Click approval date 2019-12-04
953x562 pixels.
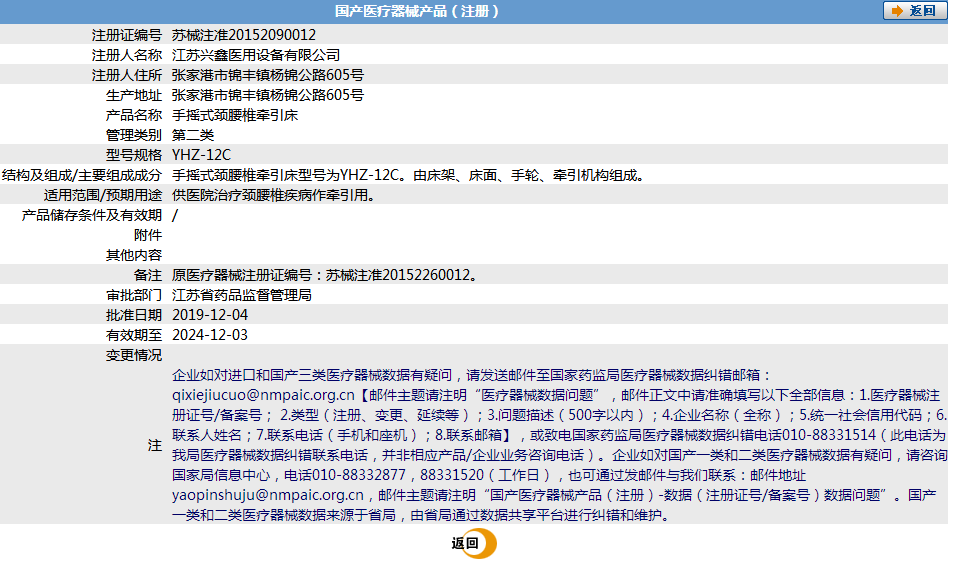(x=210, y=315)
